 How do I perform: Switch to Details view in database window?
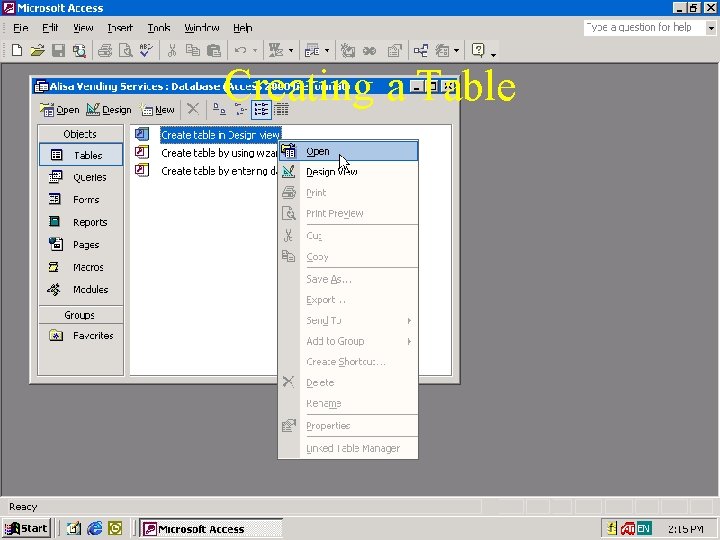tap(281, 109)
